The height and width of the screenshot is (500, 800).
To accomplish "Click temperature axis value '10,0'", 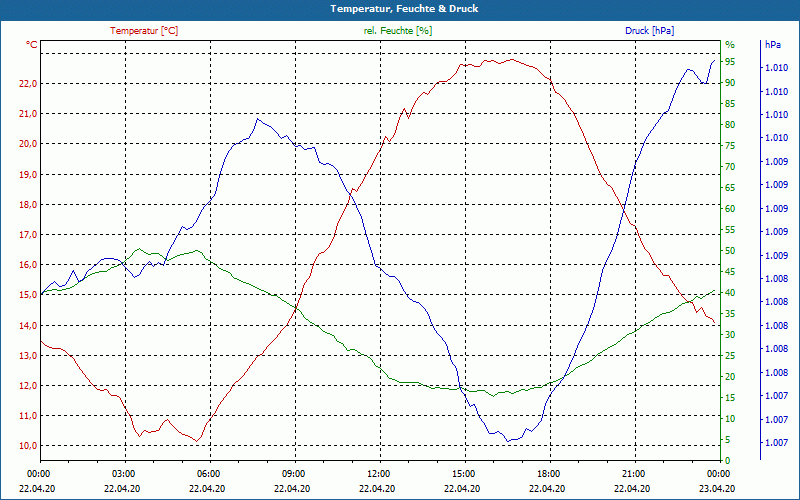I will coord(28,446).
